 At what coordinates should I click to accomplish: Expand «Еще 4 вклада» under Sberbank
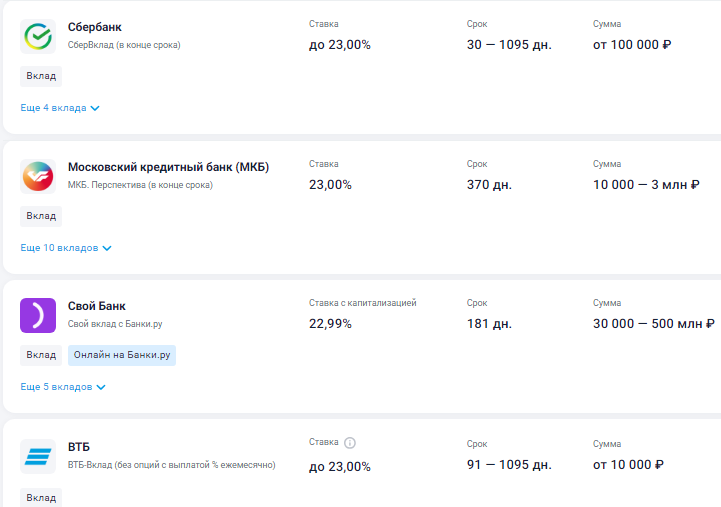point(60,108)
